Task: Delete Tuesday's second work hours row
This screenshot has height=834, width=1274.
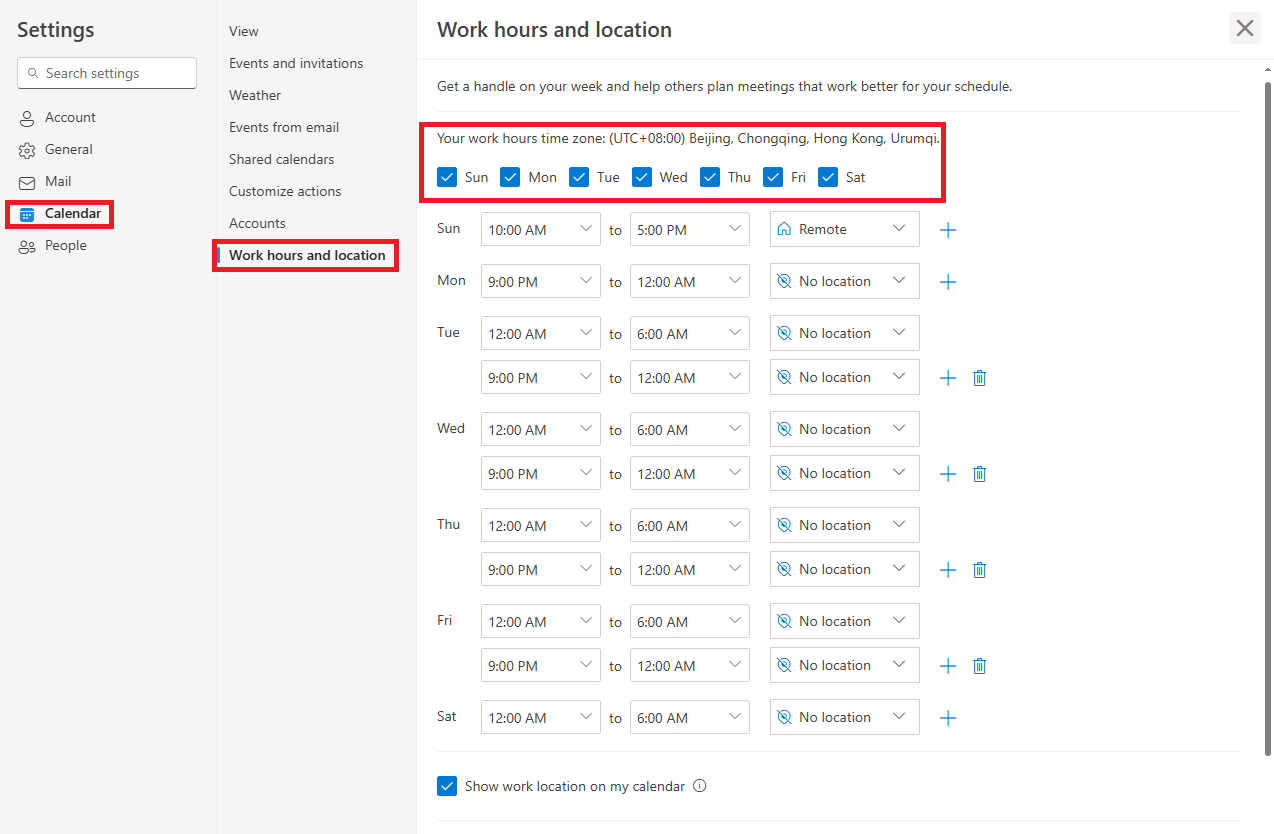Action: point(979,377)
